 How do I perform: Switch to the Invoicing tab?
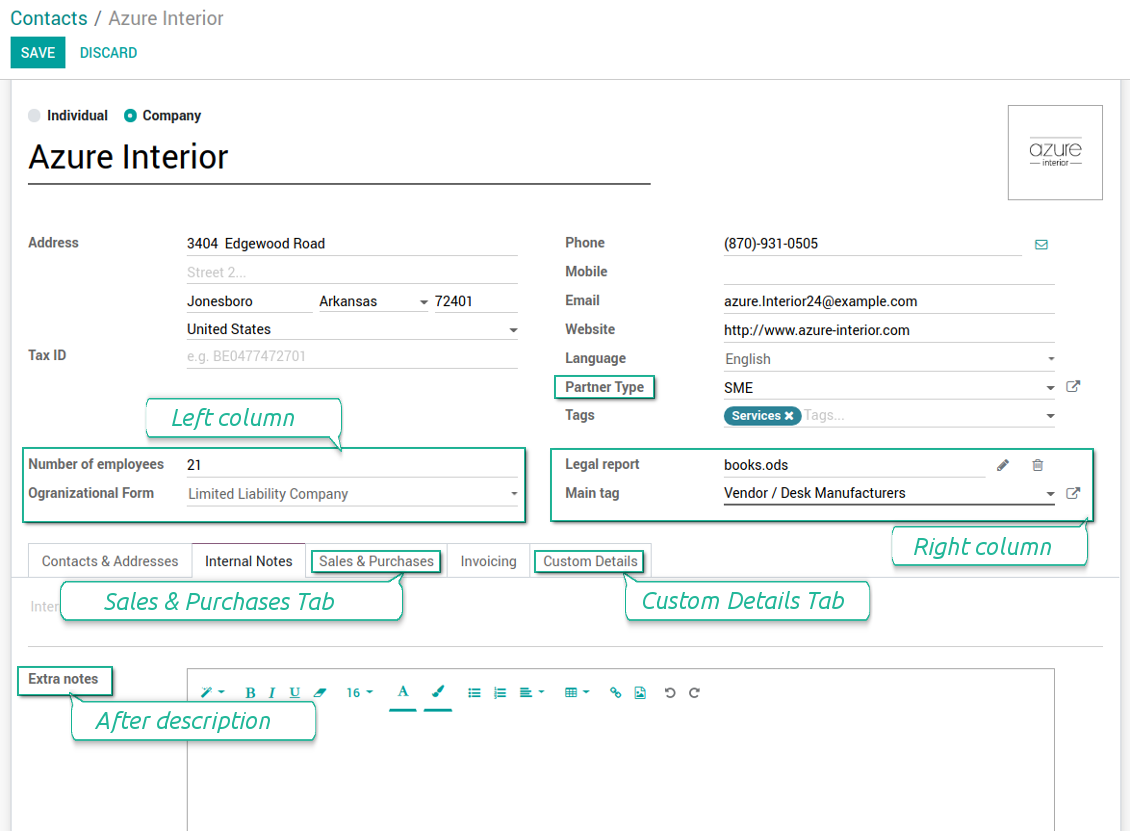488,562
